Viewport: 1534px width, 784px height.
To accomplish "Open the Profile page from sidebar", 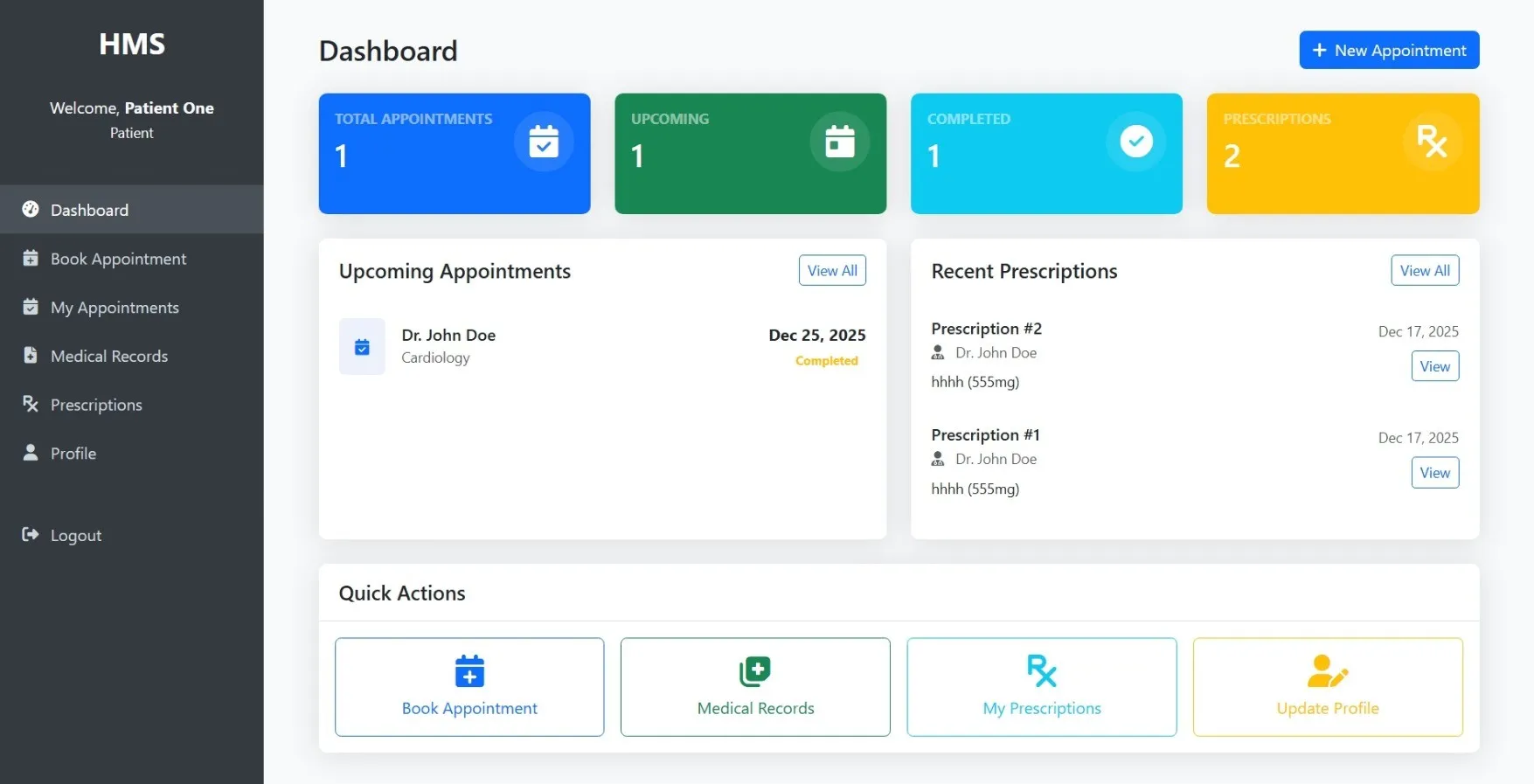I will (x=131, y=453).
